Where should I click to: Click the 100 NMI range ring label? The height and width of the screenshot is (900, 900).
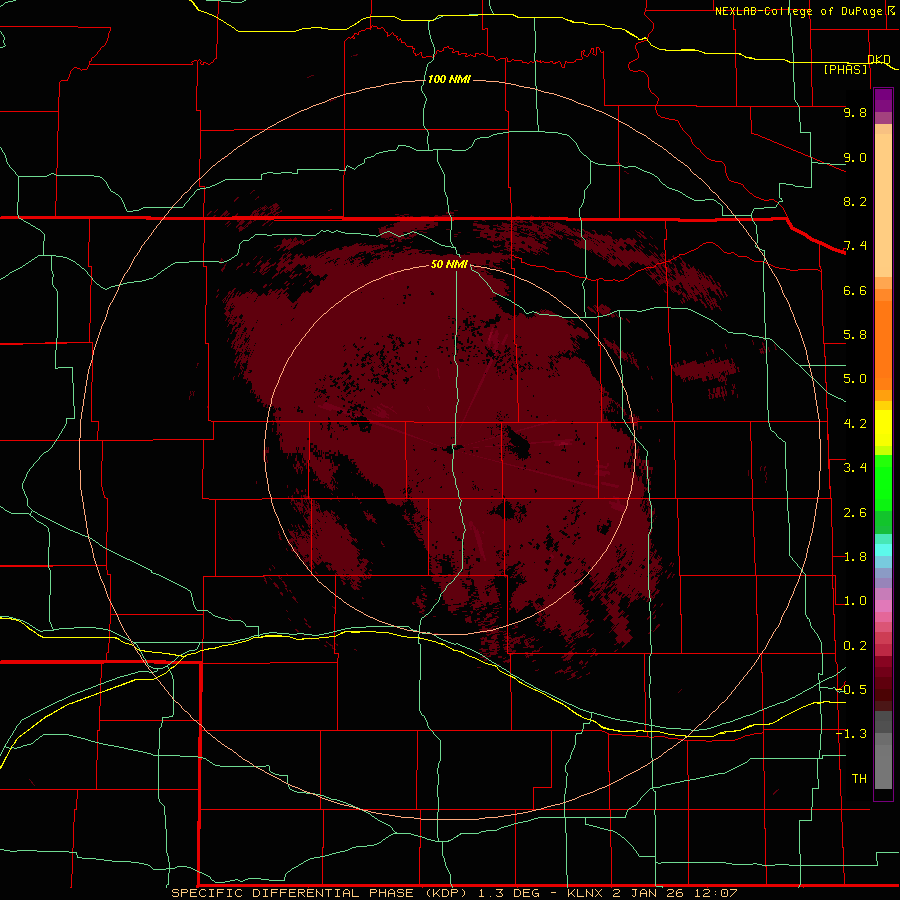(449, 79)
